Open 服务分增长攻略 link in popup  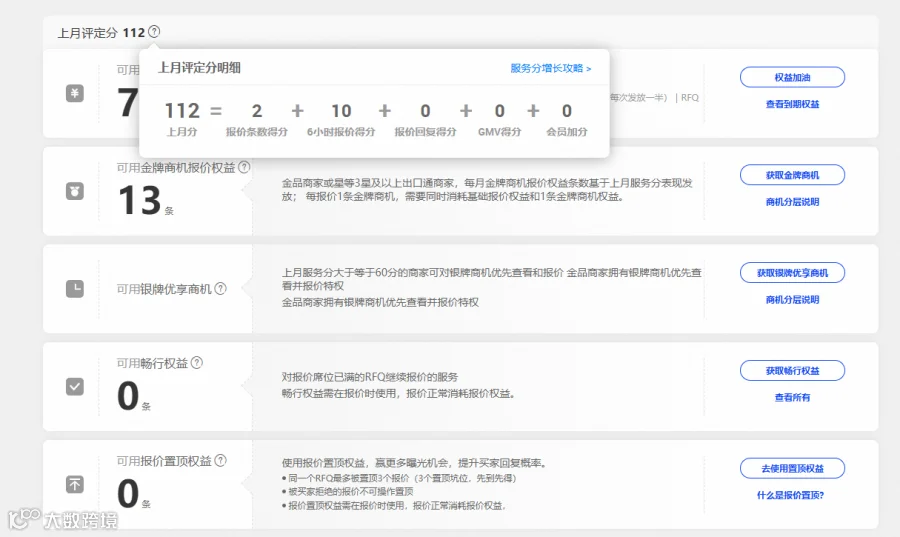[x=550, y=68]
